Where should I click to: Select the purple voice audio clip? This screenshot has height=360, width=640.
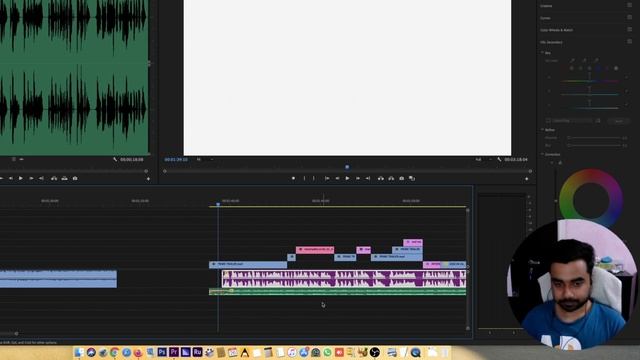(x=344, y=279)
